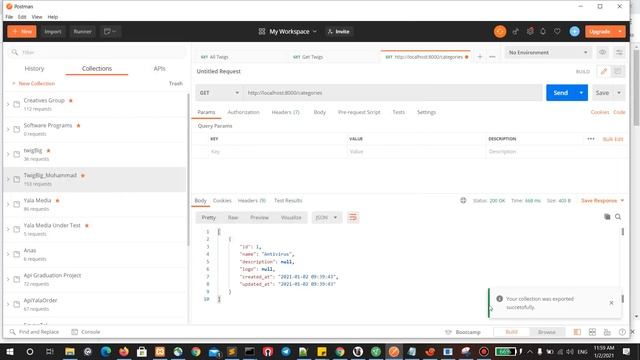Expand the Creatives Group collection

tap(8, 104)
